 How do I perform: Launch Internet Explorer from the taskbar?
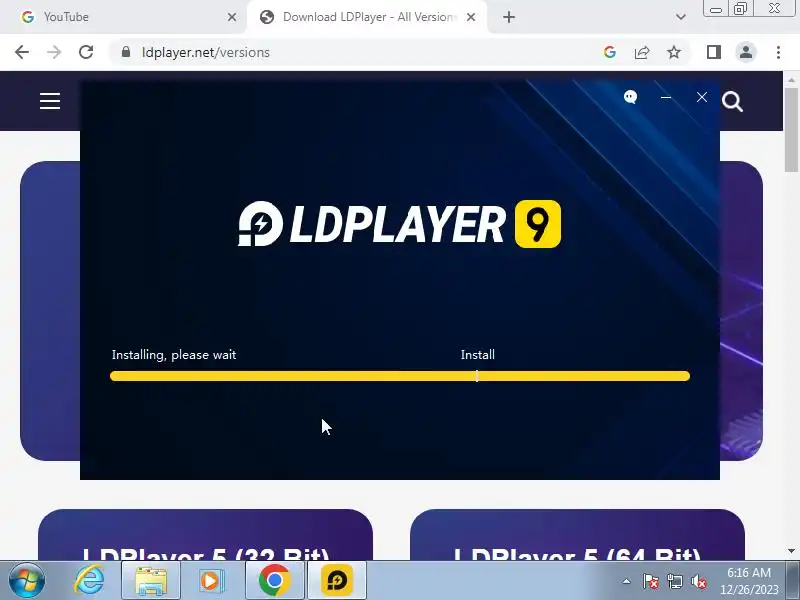coord(90,580)
